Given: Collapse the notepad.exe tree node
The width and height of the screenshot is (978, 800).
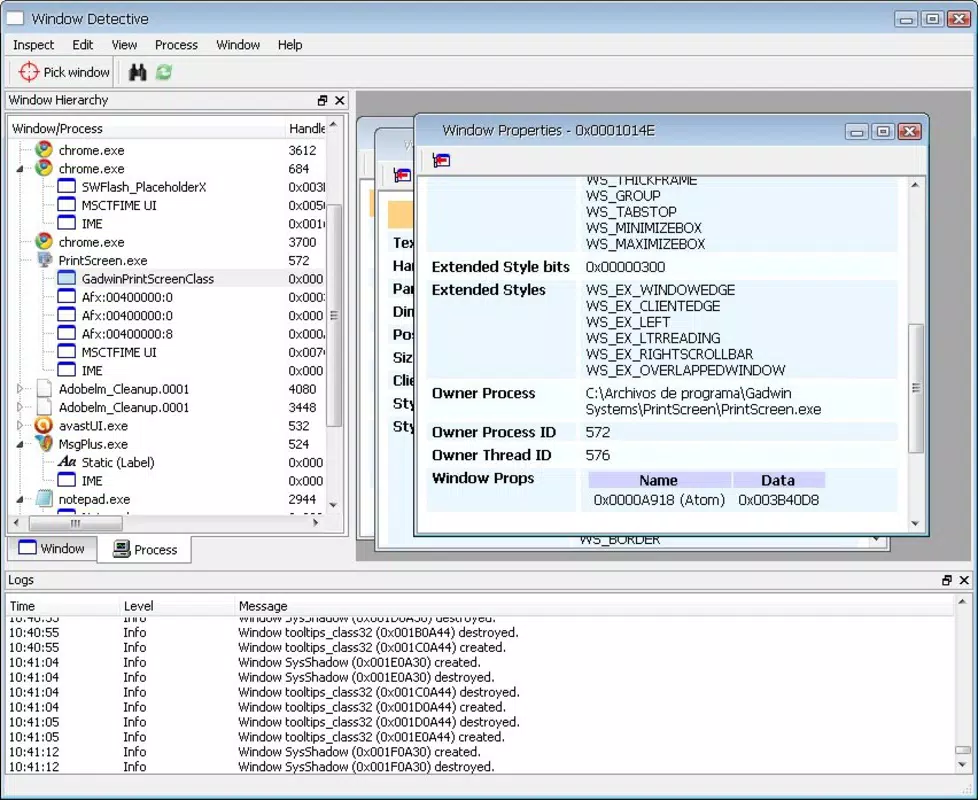Looking at the screenshot, I should (x=20, y=499).
